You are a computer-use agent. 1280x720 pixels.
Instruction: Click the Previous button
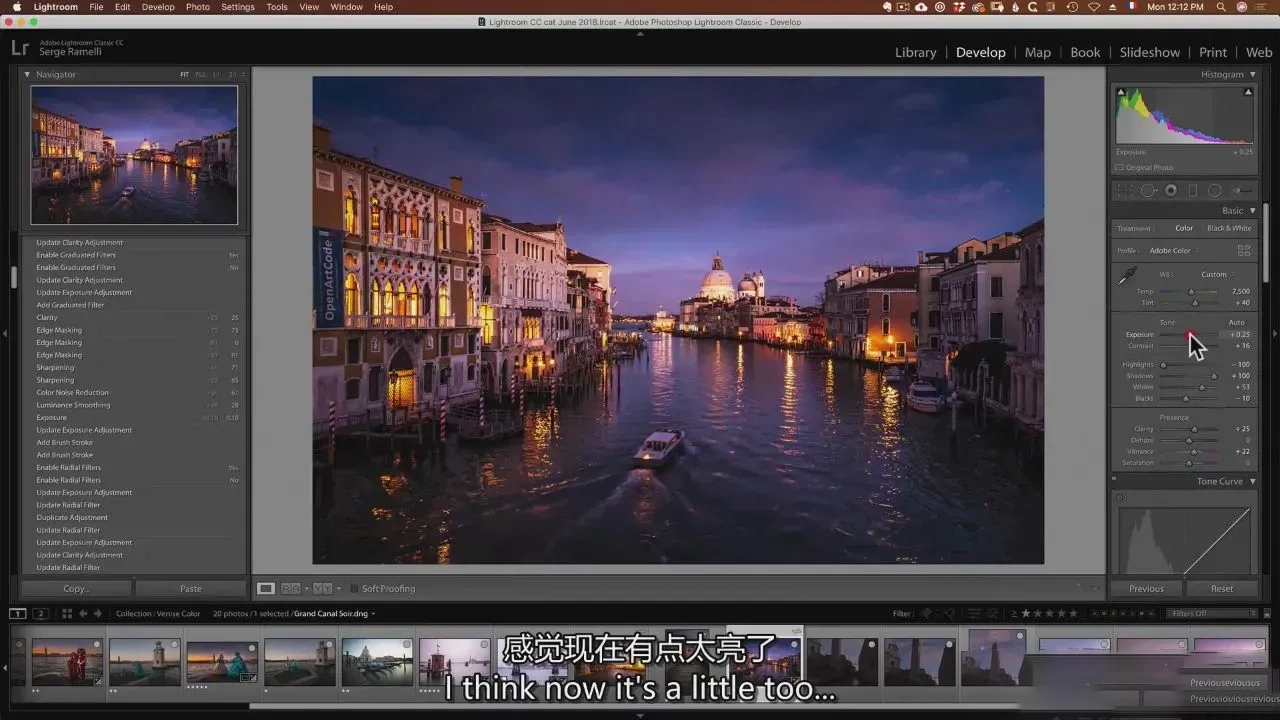point(1147,589)
